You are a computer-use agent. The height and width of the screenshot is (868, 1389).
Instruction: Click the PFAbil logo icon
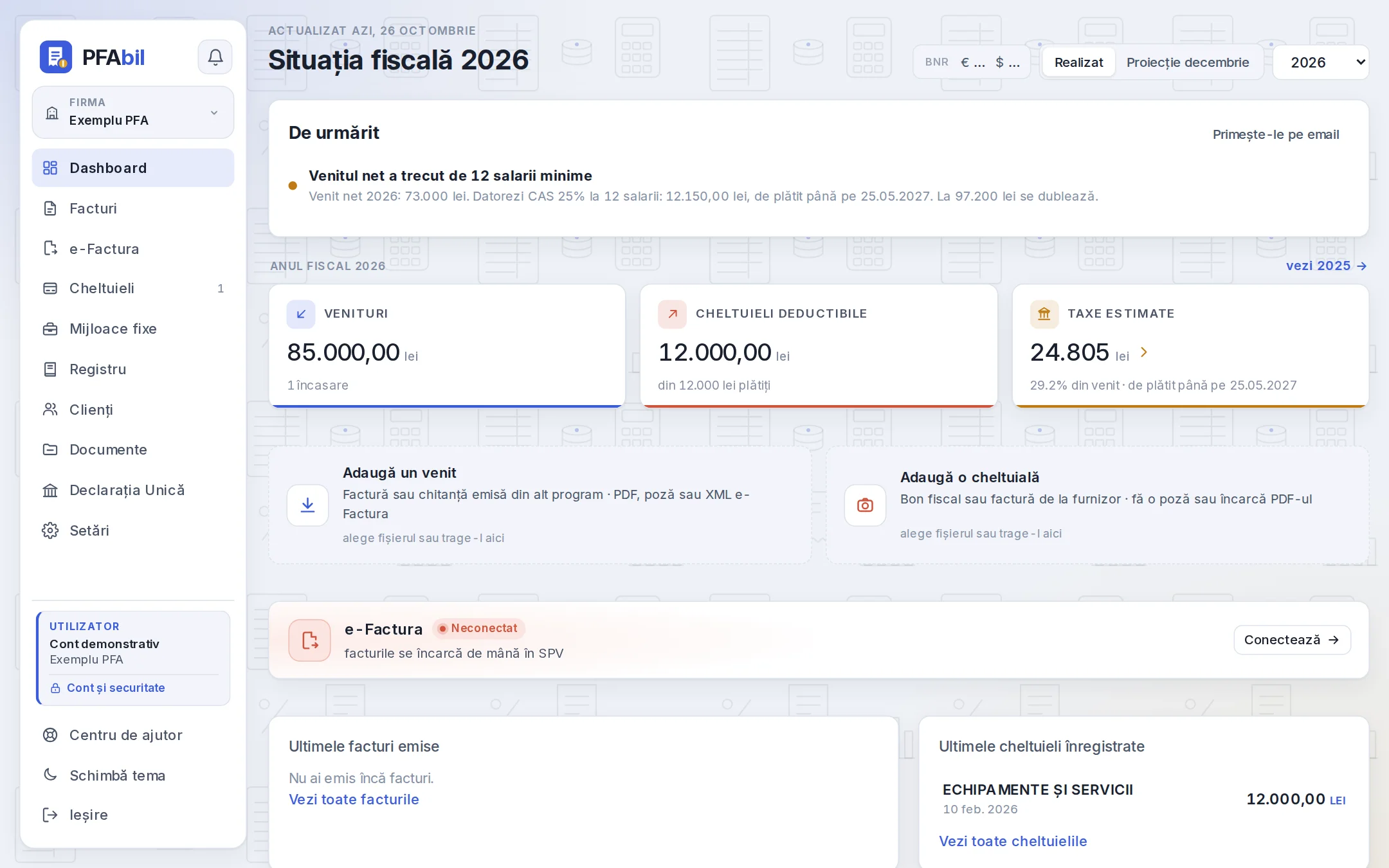coord(56,57)
